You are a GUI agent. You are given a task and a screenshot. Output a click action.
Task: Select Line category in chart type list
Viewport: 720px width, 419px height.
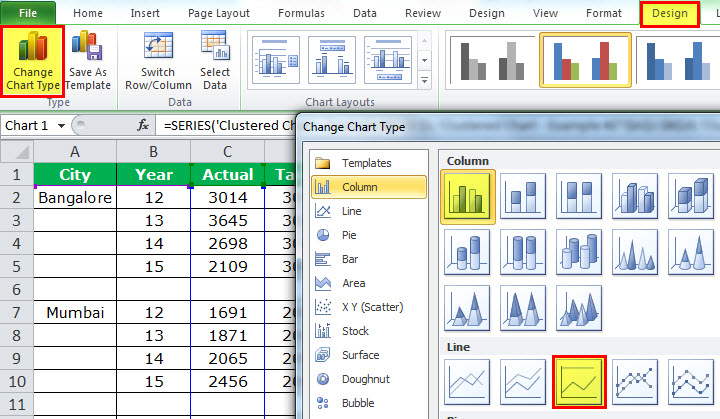pyautogui.click(x=369, y=211)
